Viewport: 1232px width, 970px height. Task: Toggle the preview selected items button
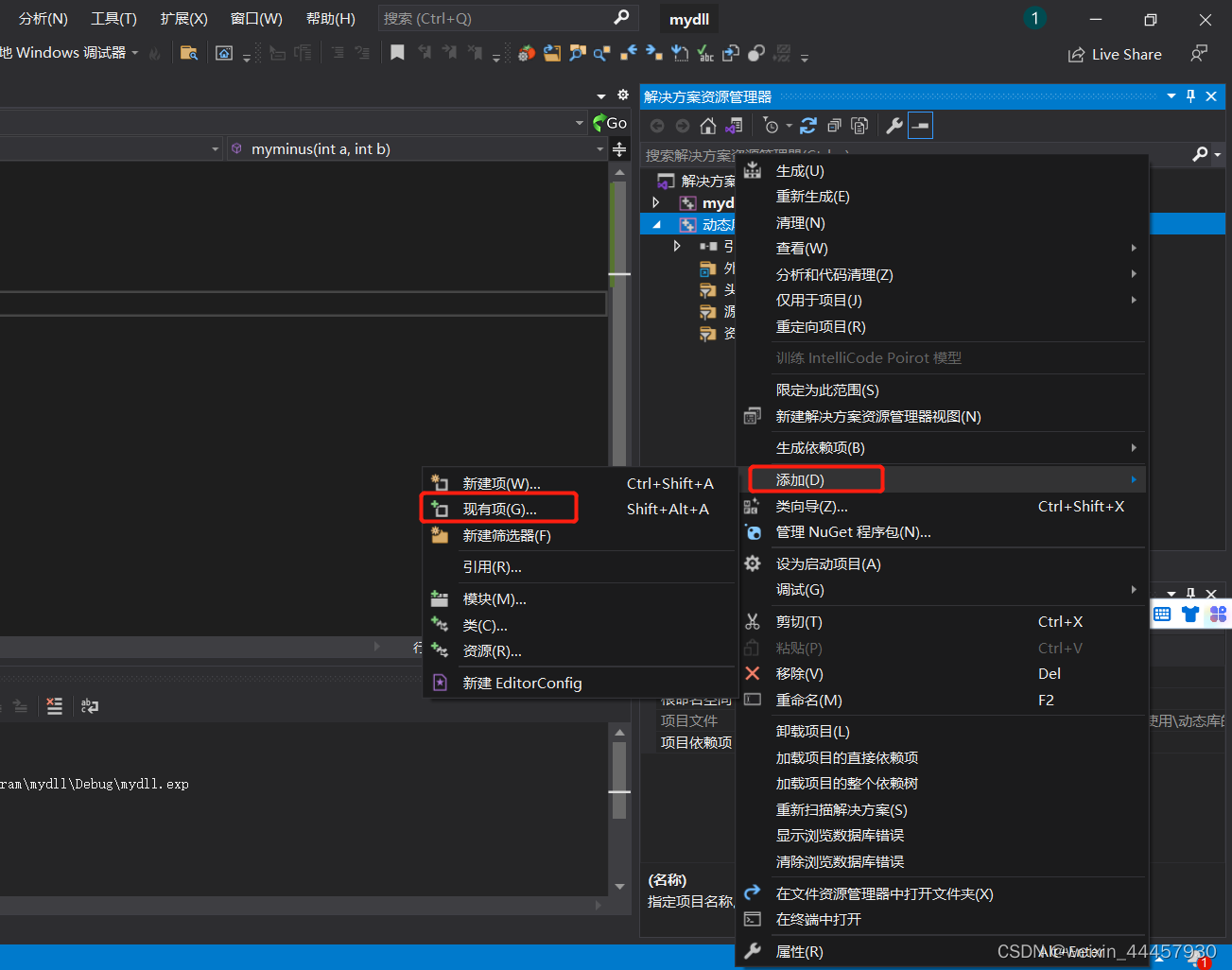[920, 126]
